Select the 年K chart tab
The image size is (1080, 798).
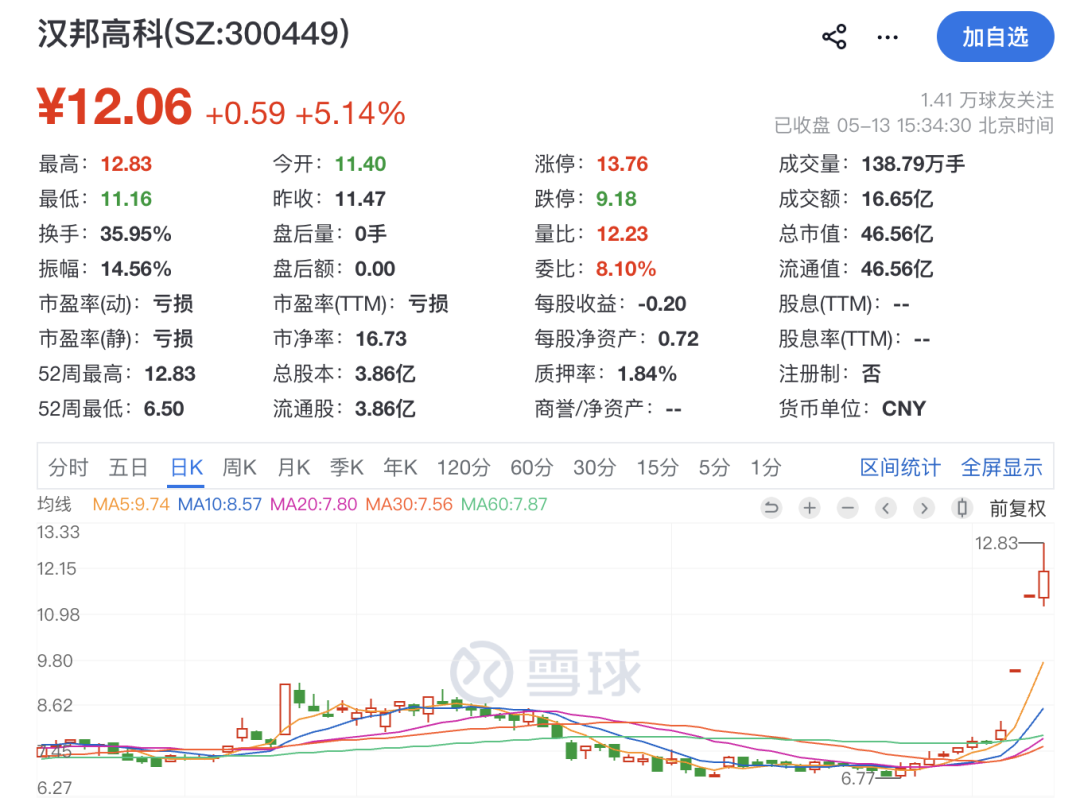(x=399, y=468)
